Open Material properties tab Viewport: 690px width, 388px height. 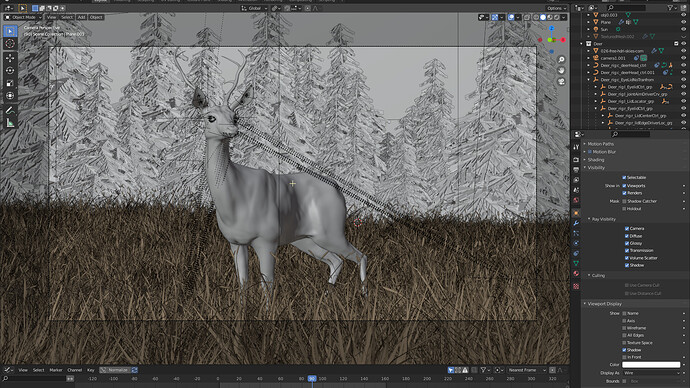[x=576, y=274]
